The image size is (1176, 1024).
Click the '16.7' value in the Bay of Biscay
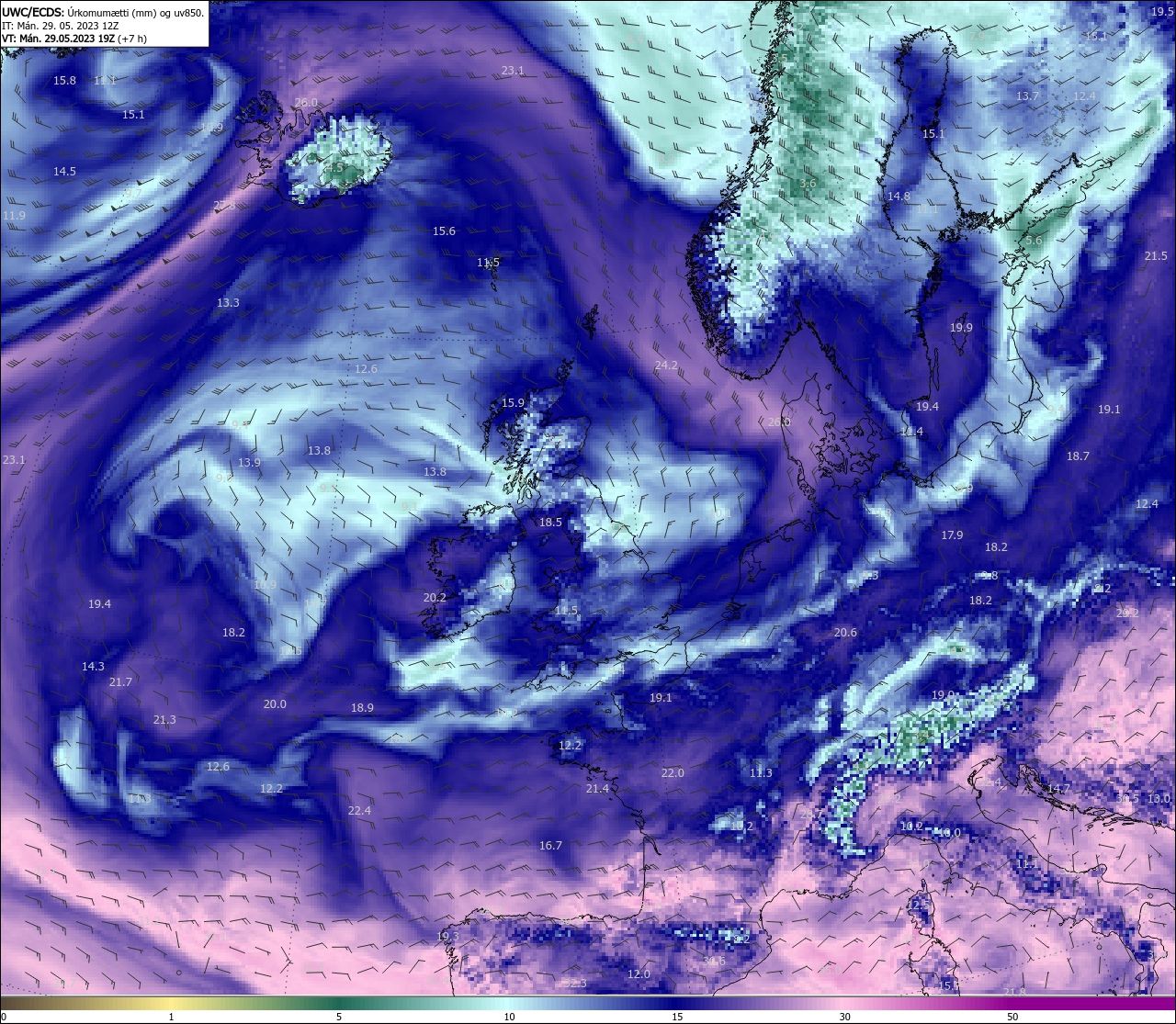tap(550, 846)
